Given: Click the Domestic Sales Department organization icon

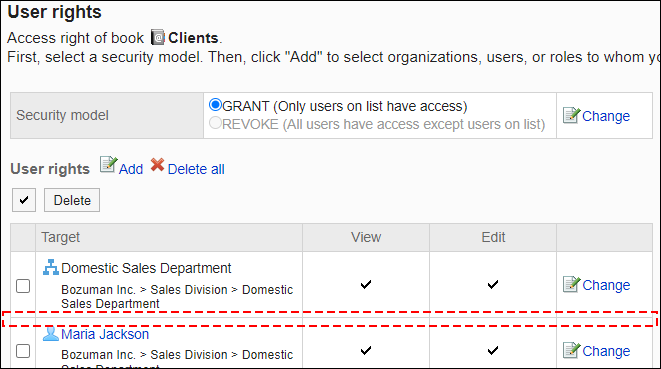Looking at the screenshot, I should [x=51, y=267].
